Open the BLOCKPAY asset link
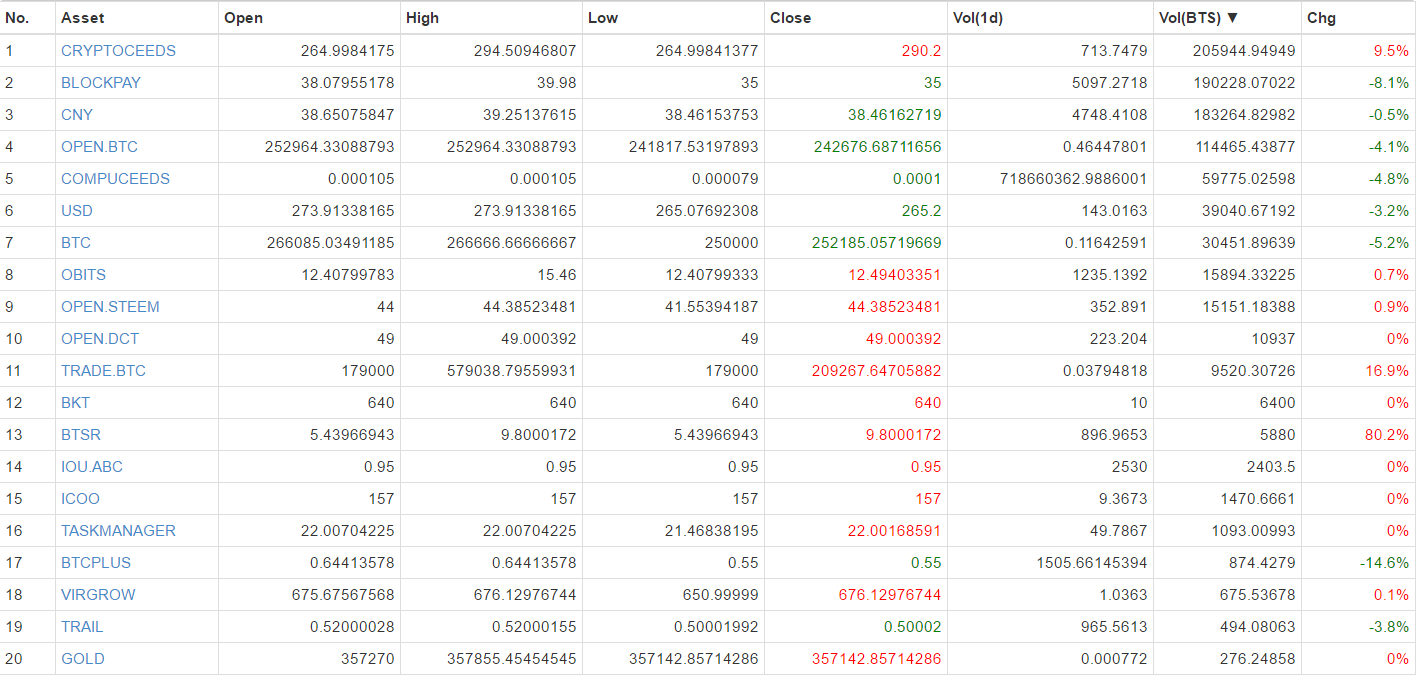Screen dimensions: 1420x680 101,83
